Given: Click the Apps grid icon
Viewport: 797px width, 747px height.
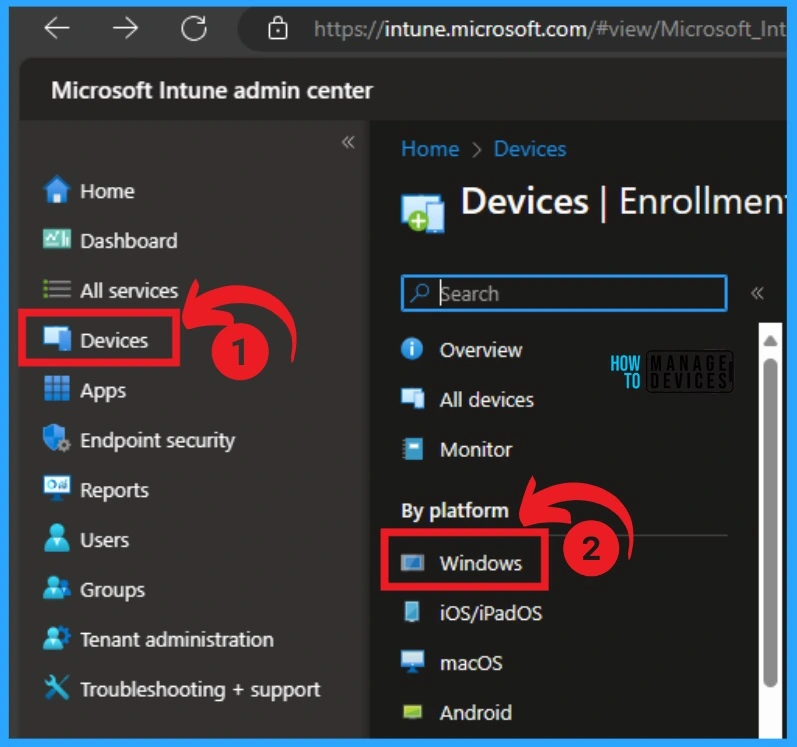Looking at the screenshot, I should pos(56,388).
